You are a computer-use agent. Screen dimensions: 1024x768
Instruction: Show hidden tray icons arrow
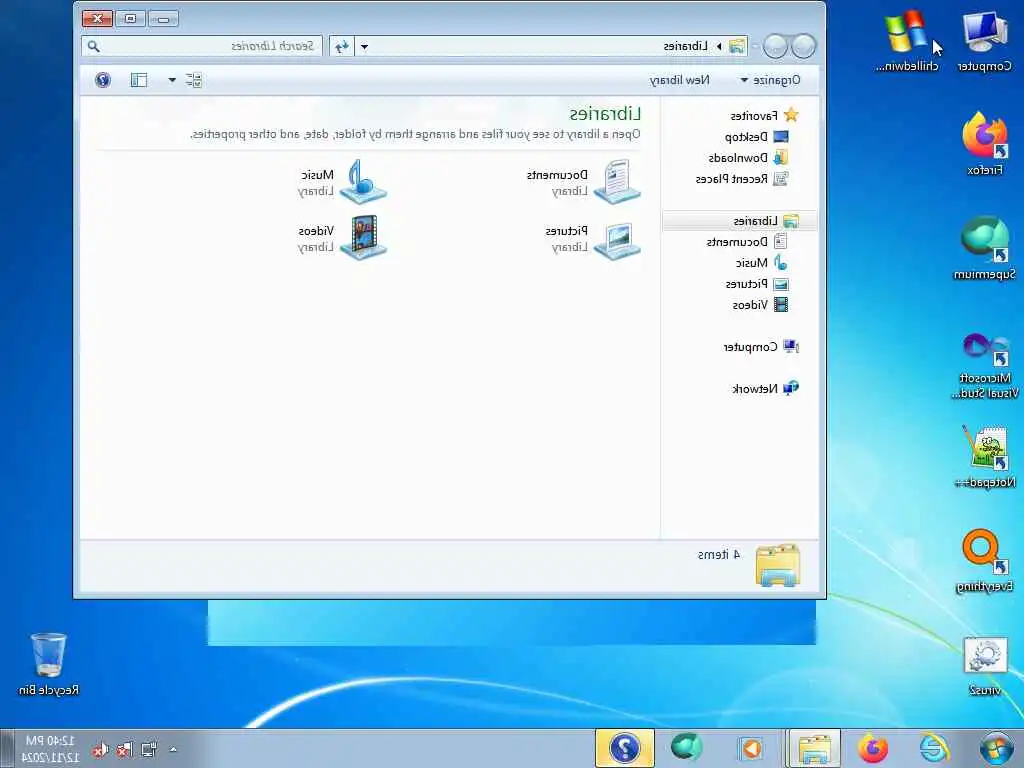point(173,749)
